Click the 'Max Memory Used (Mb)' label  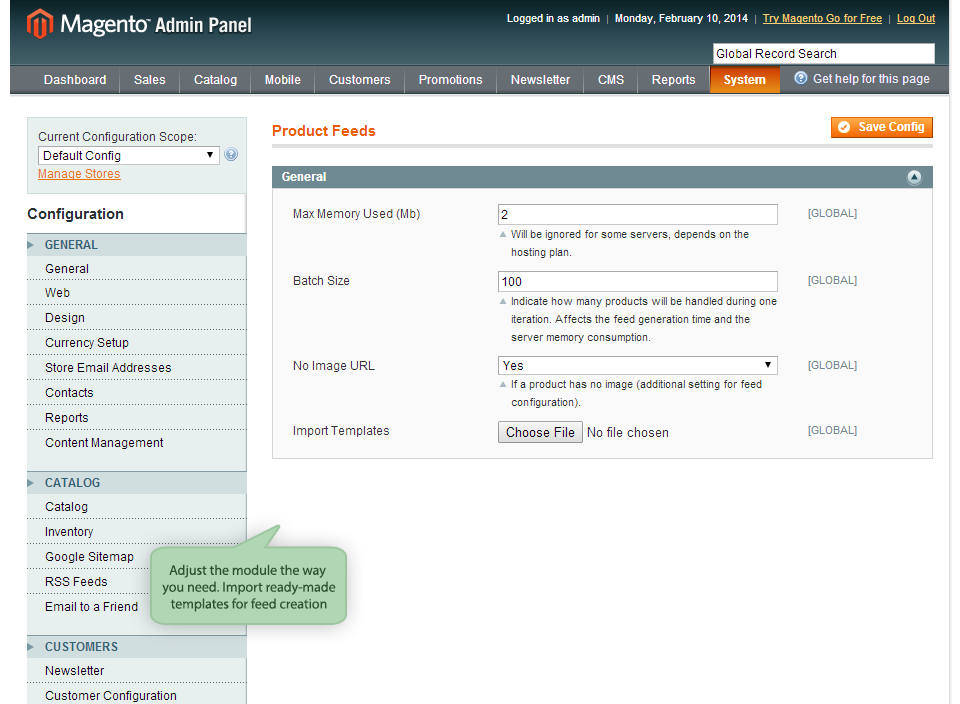tap(356, 214)
